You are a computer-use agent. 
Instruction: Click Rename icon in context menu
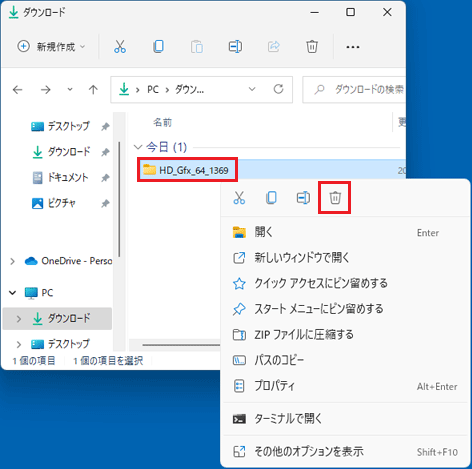coord(303,198)
